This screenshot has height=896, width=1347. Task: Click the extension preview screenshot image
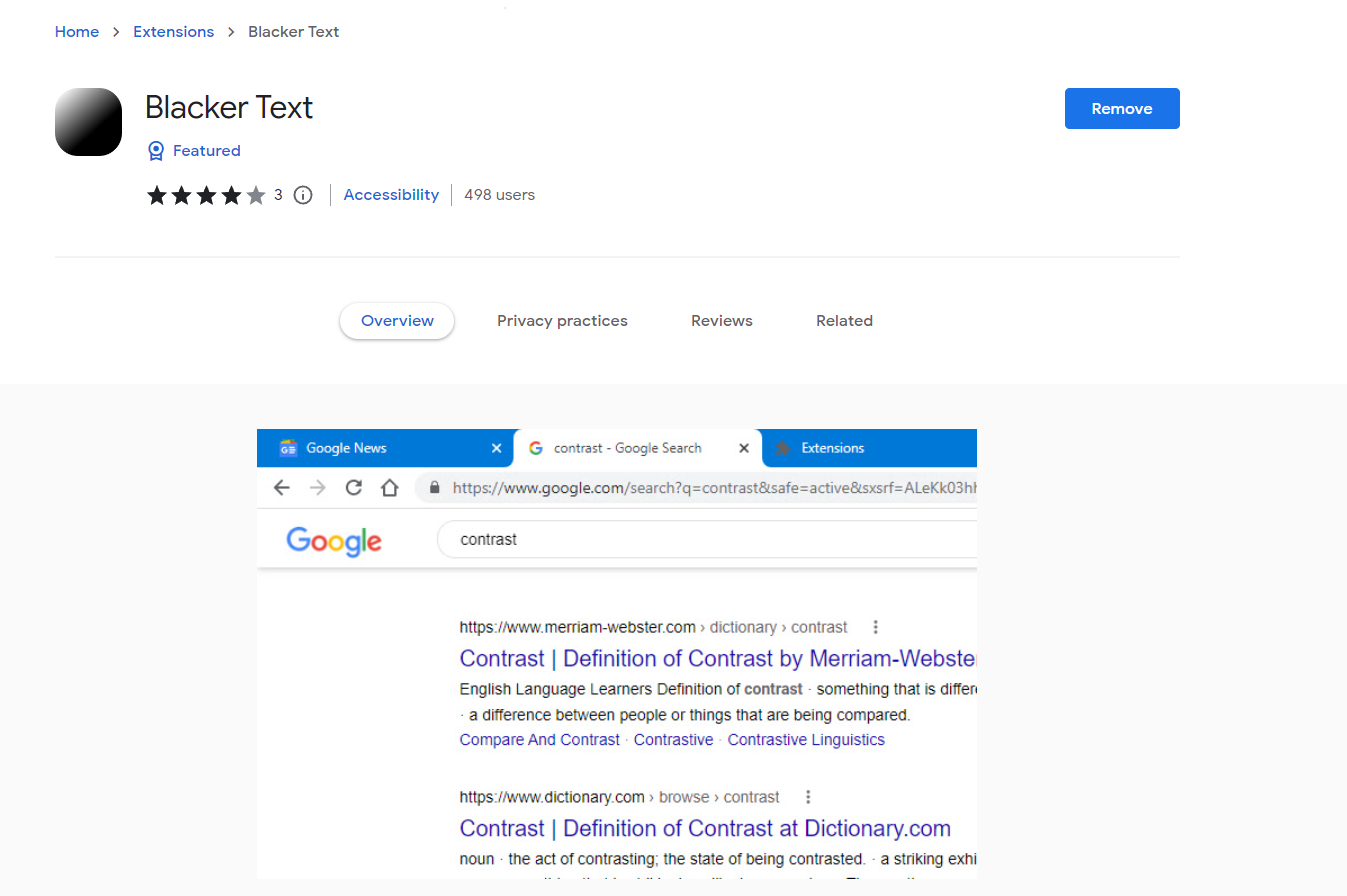pos(616,700)
